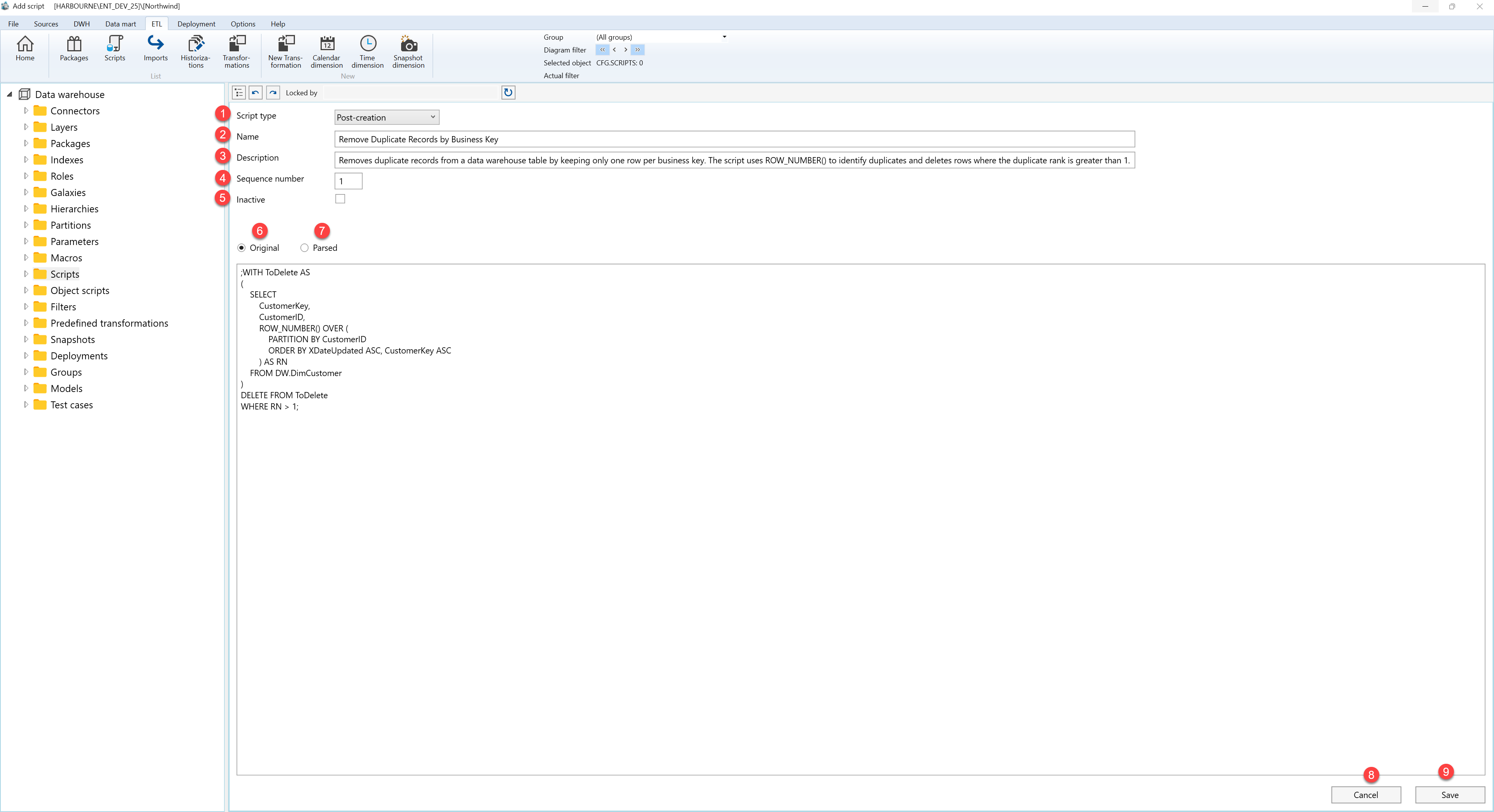The width and height of the screenshot is (1494, 812).
Task: Click the redo arrow icon
Action: (273, 93)
